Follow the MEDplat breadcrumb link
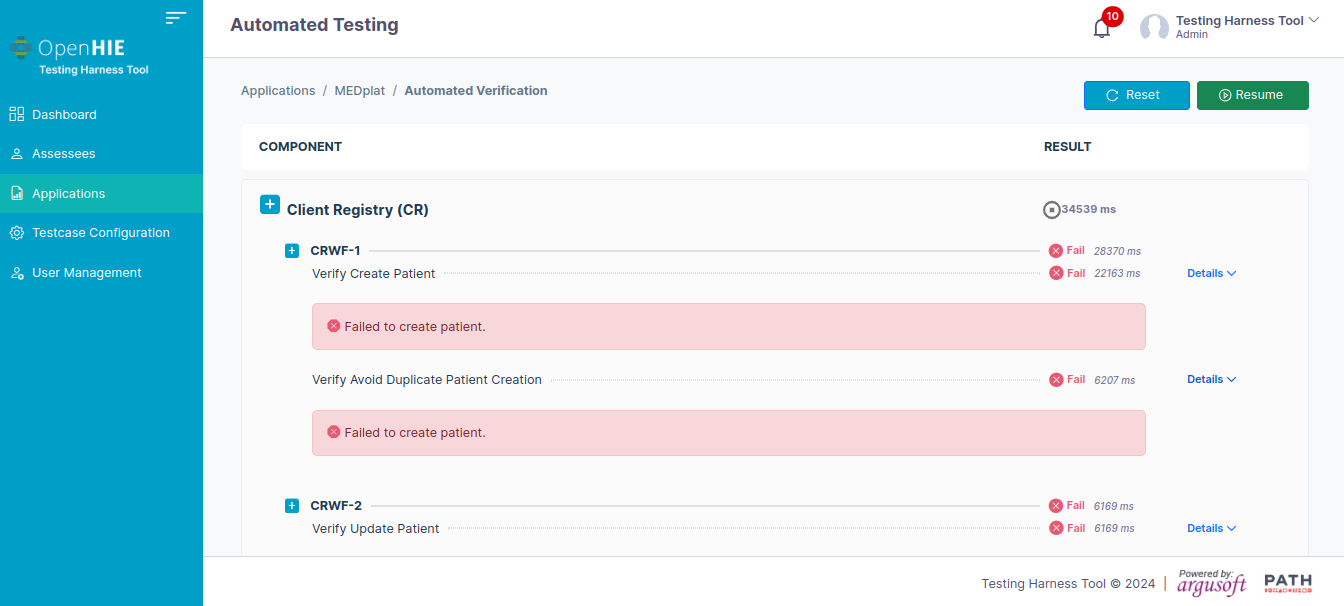1344x606 pixels. pyautogui.click(x=360, y=90)
